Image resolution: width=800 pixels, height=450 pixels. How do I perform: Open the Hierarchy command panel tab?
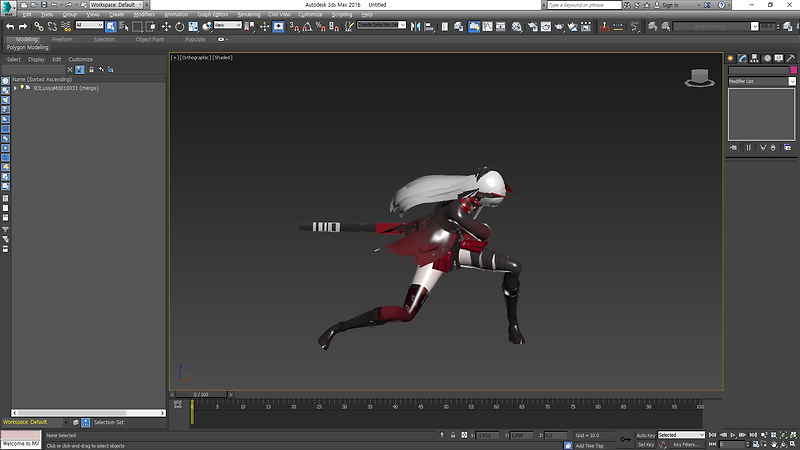754,58
